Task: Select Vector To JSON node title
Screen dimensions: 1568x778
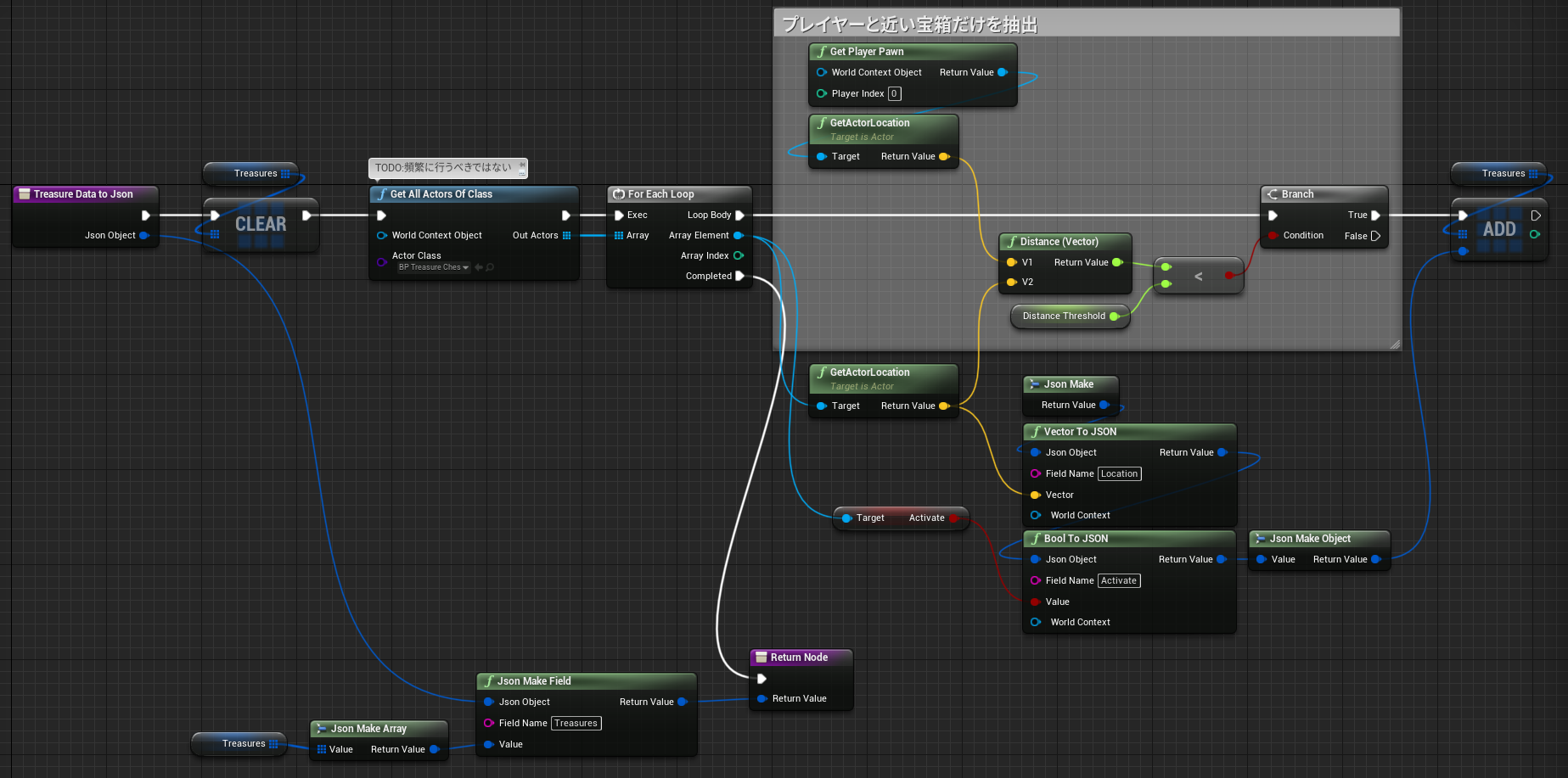Action: point(1080,432)
